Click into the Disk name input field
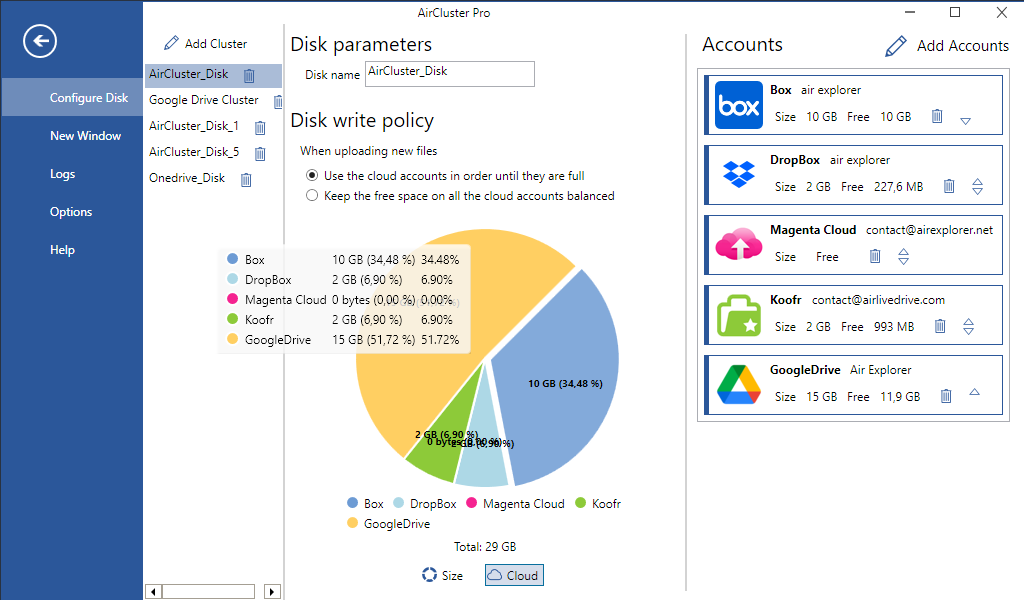Screen dimensions: 1024x600 (450, 74)
